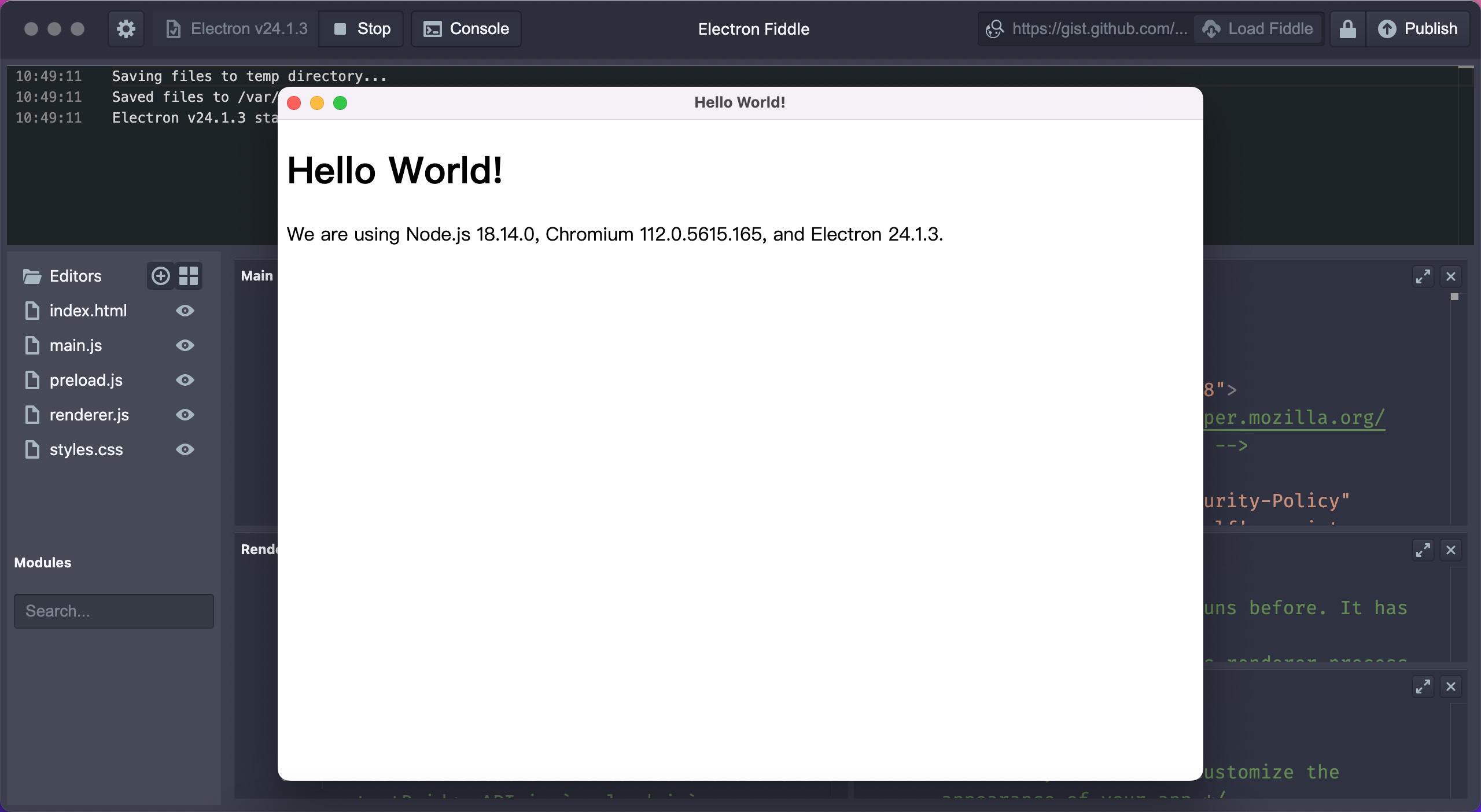
Task: Click the file icon beside main.js
Action: 32,345
